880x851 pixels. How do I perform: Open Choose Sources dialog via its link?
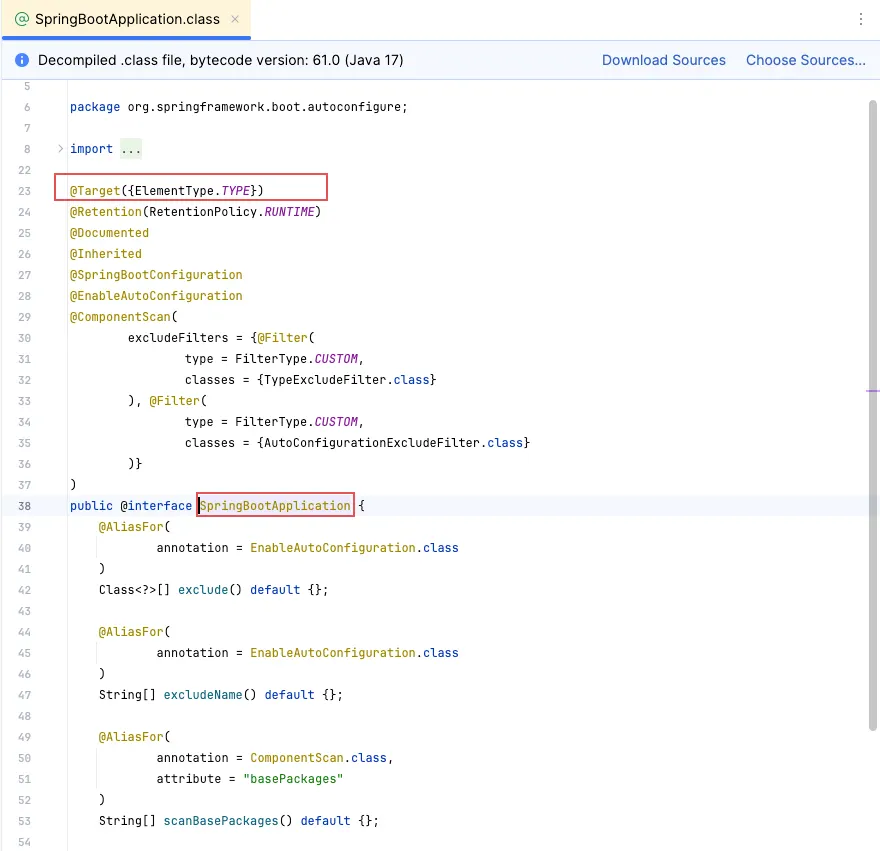coord(806,60)
